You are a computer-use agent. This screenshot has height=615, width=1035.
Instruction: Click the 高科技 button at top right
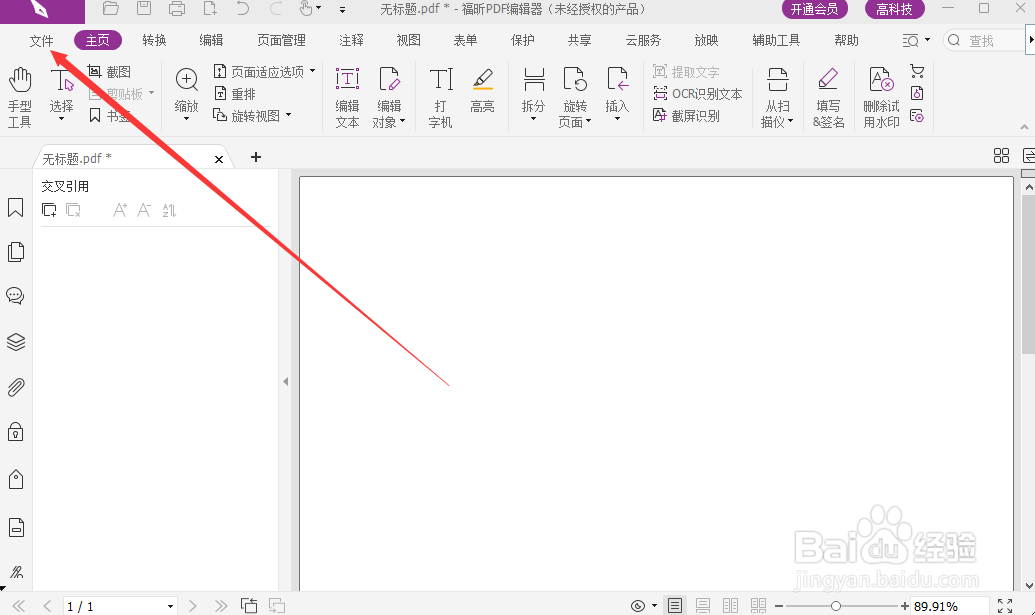(x=893, y=9)
